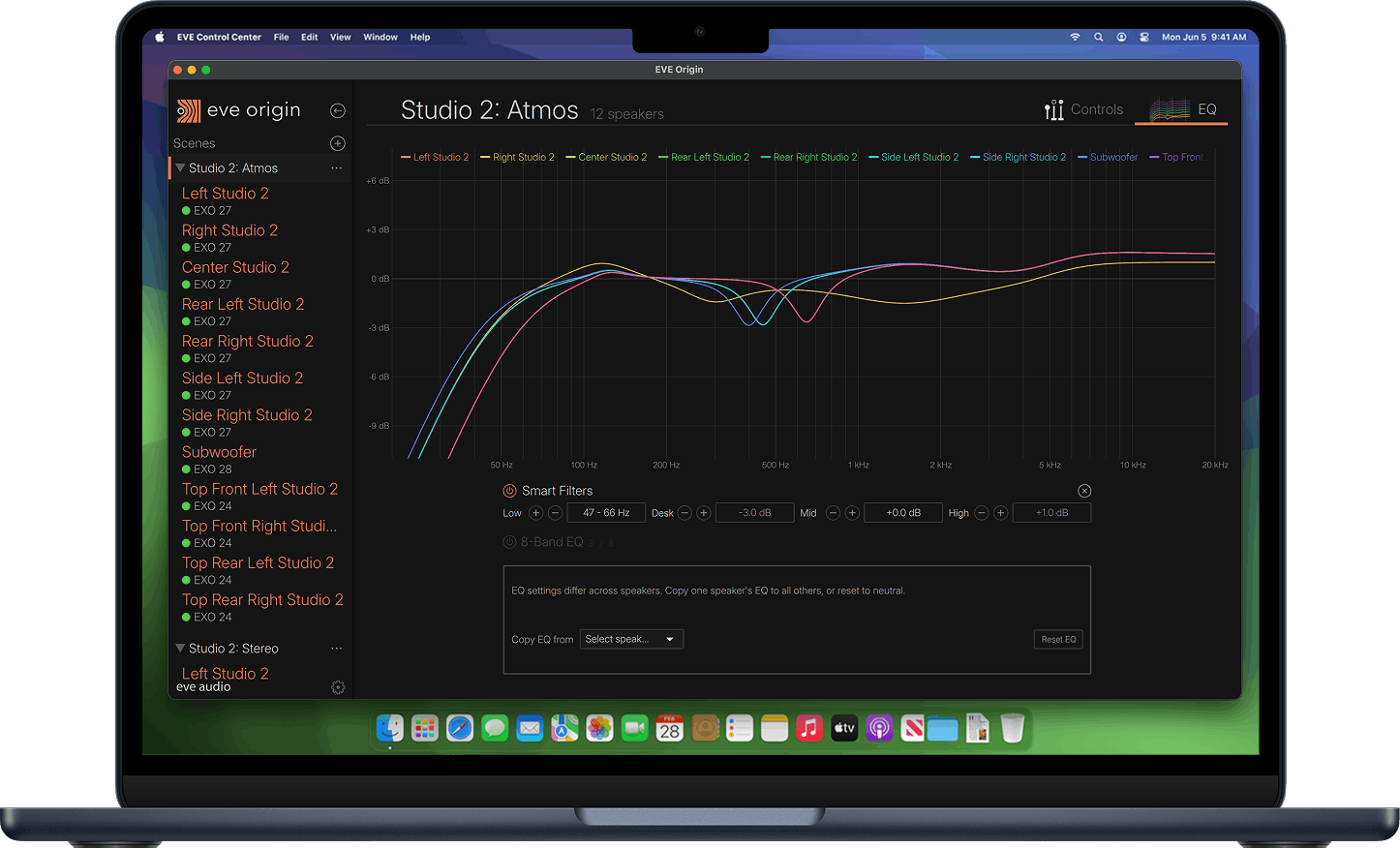Increase the Mid filter value

coord(852,513)
